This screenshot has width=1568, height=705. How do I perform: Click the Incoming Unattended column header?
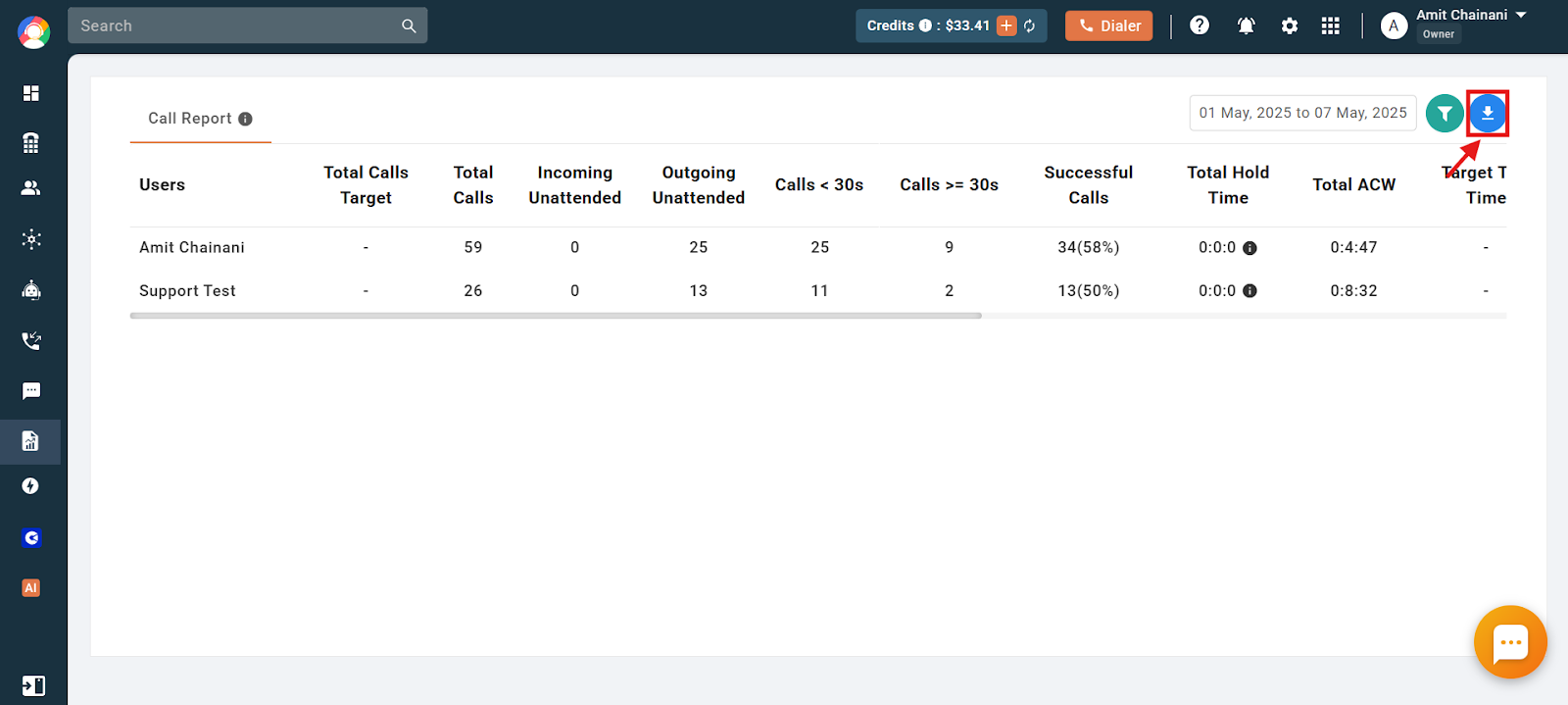(x=574, y=184)
